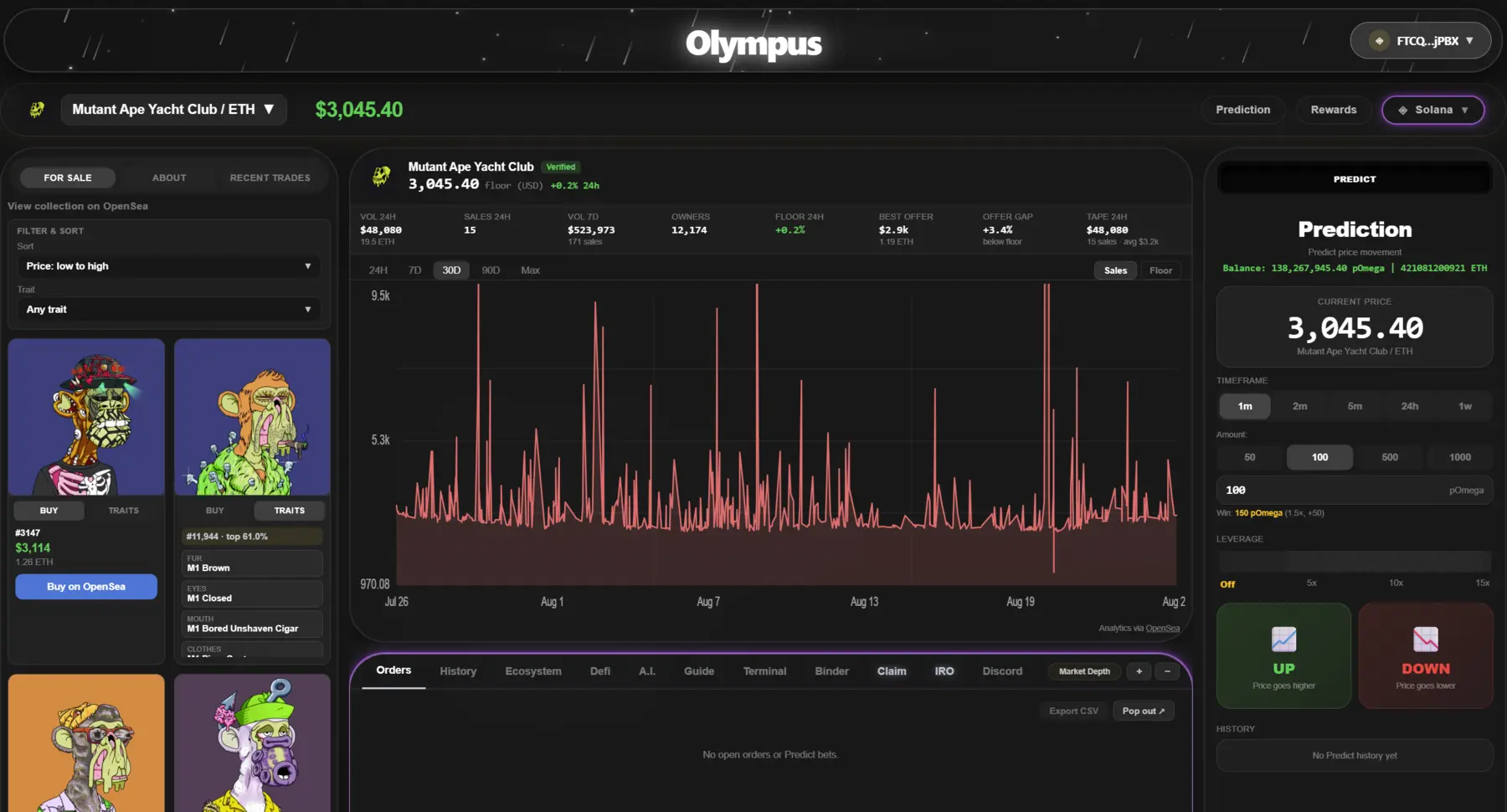Open the Defi tab
Image resolution: width=1507 pixels, height=812 pixels.
click(x=600, y=671)
